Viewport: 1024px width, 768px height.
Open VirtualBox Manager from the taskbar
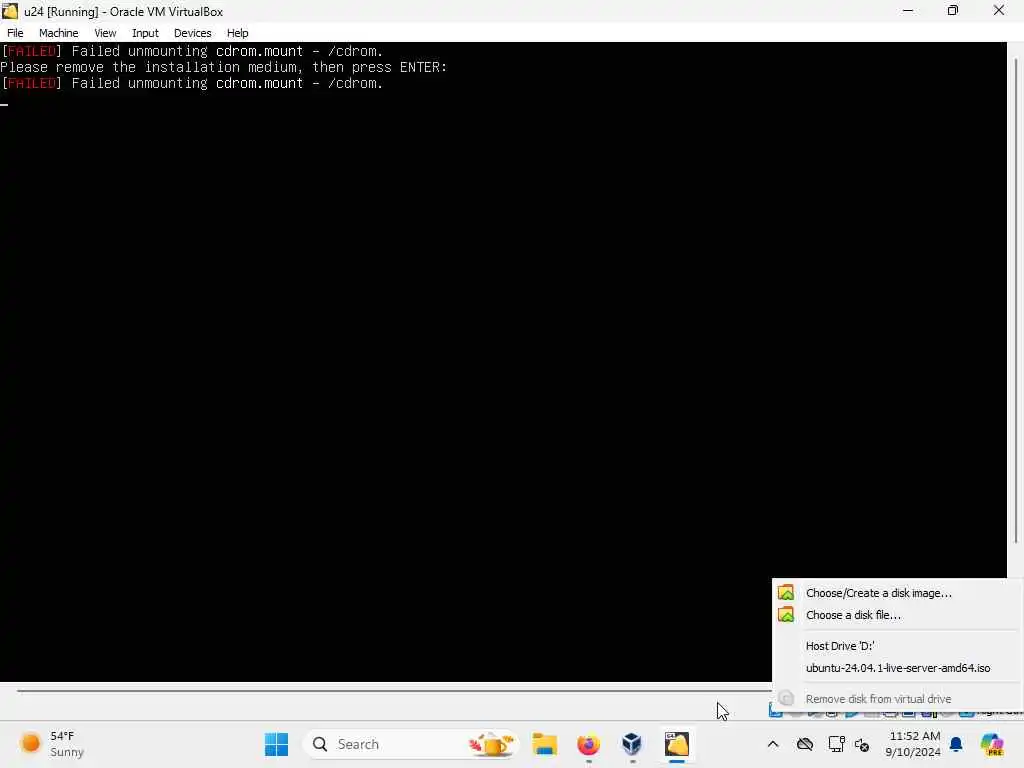(632, 744)
